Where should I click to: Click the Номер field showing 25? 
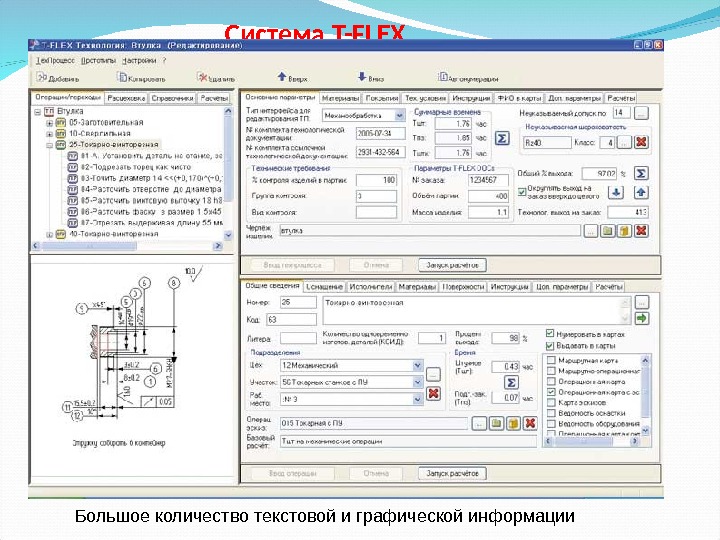(298, 302)
